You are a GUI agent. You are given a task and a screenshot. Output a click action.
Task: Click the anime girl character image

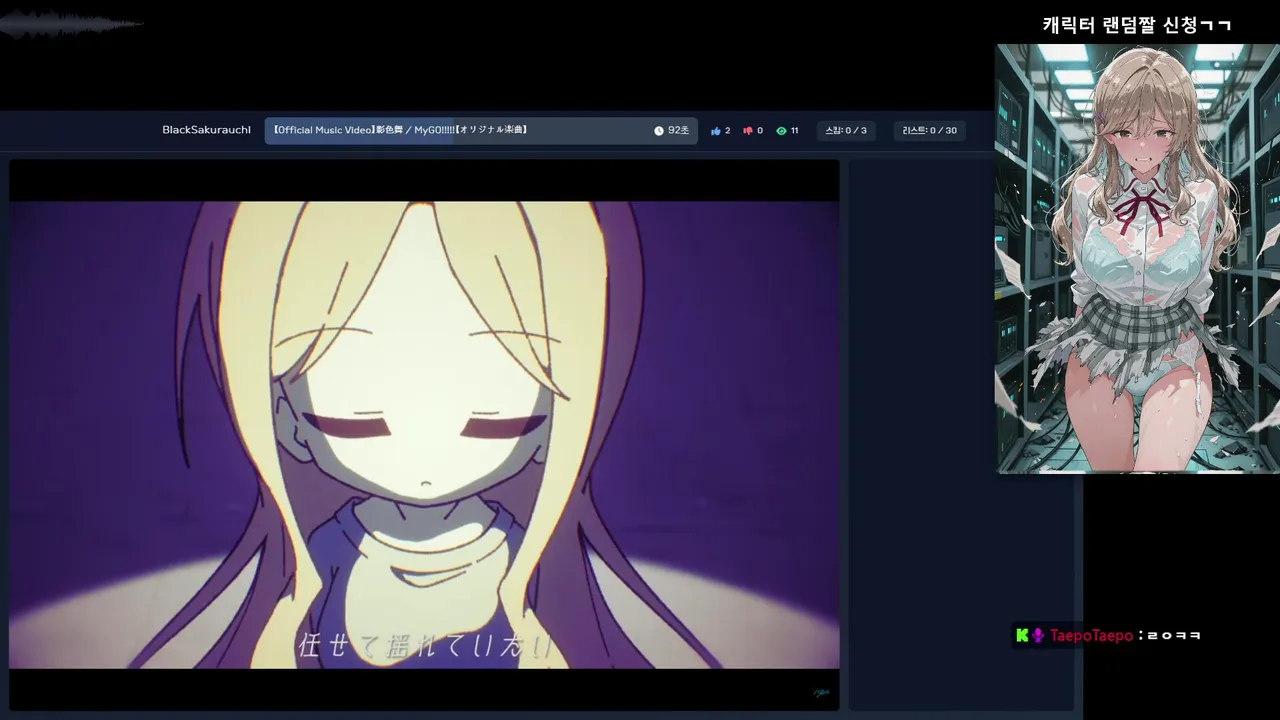[1137, 258]
